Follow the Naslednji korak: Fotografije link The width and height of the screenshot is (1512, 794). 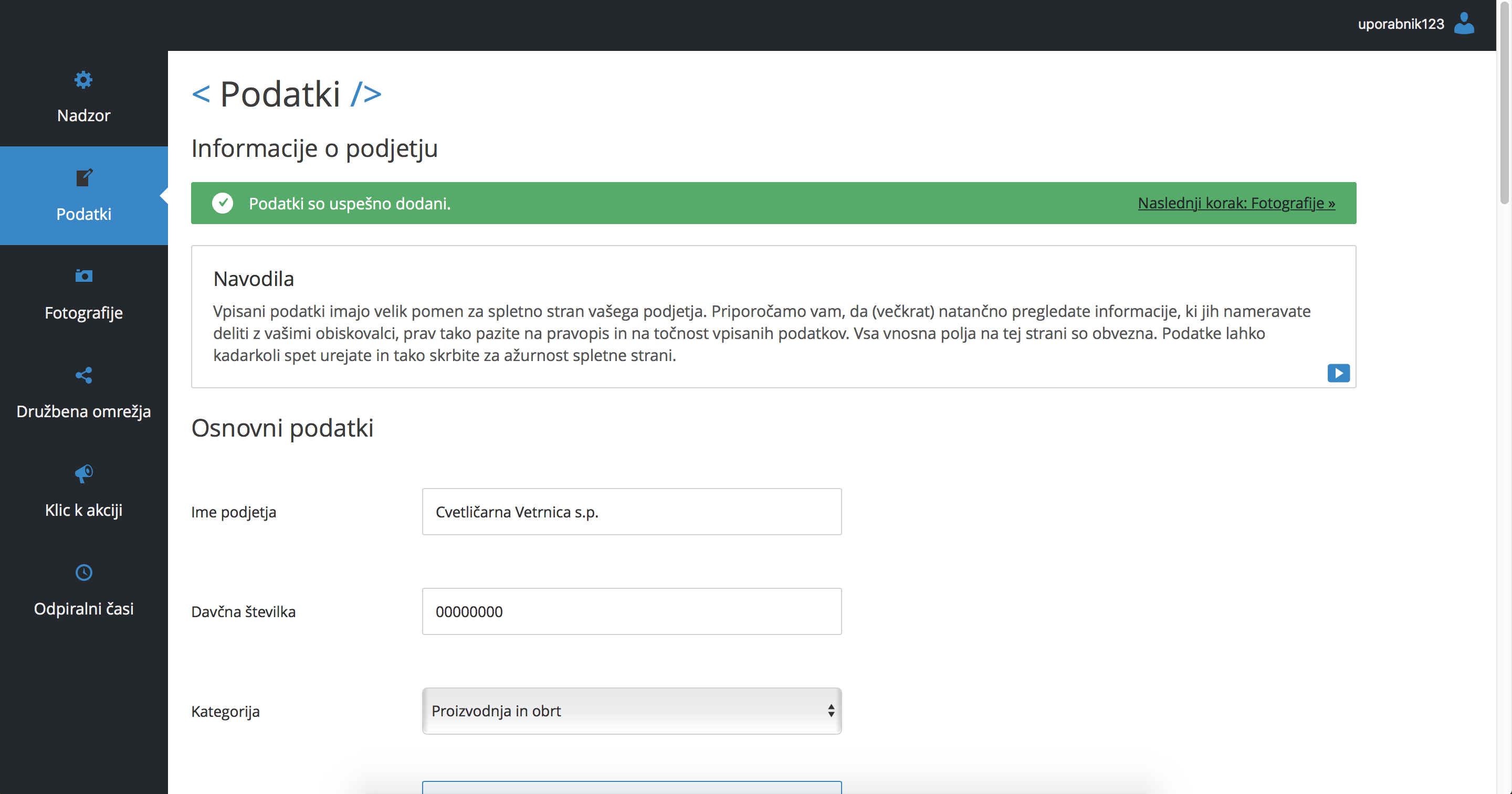pos(1236,203)
